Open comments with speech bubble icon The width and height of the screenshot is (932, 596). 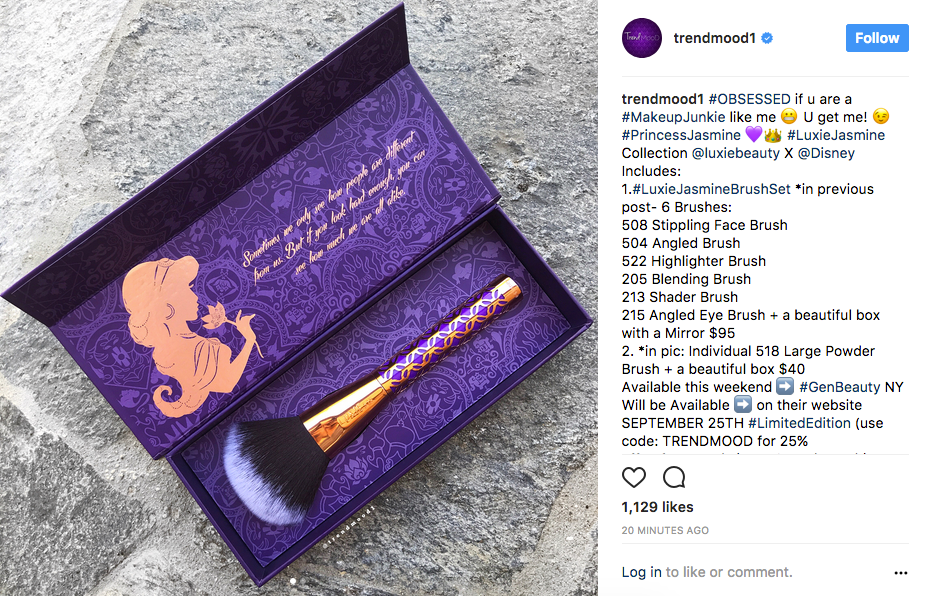coord(675,477)
